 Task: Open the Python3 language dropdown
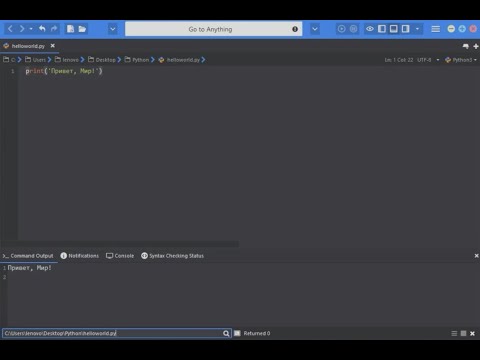pos(461,60)
